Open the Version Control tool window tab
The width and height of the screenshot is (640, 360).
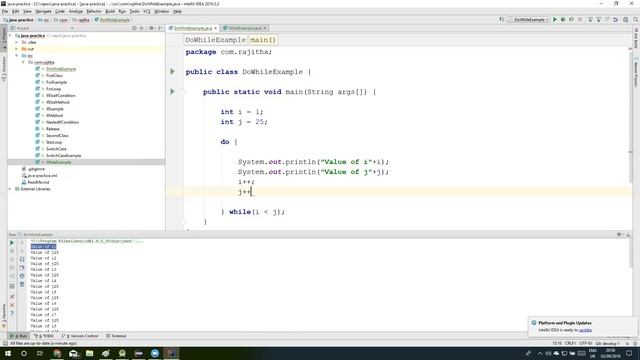click(80, 336)
